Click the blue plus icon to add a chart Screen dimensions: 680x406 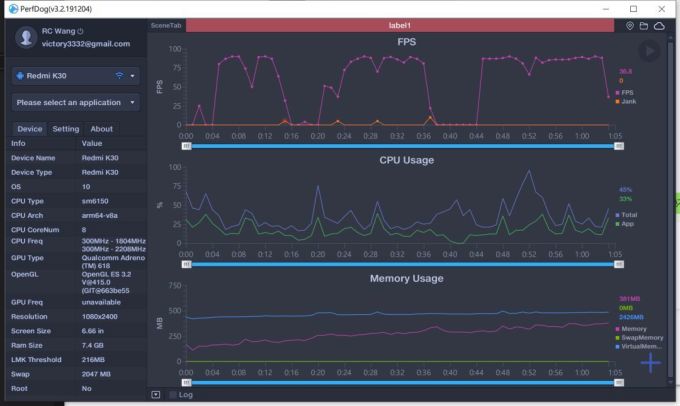(651, 363)
